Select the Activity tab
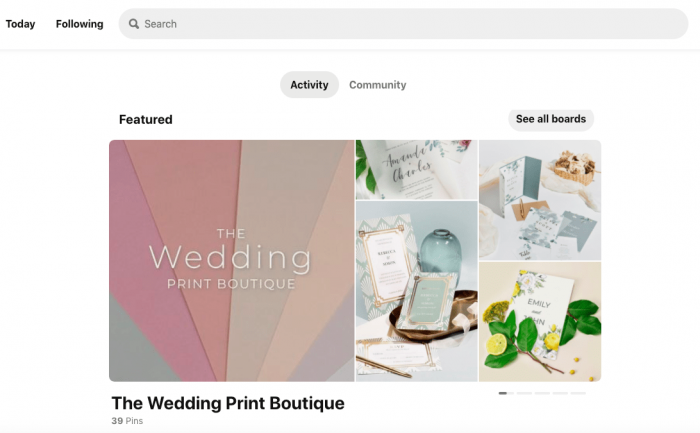700x433 pixels. point(309,84)
